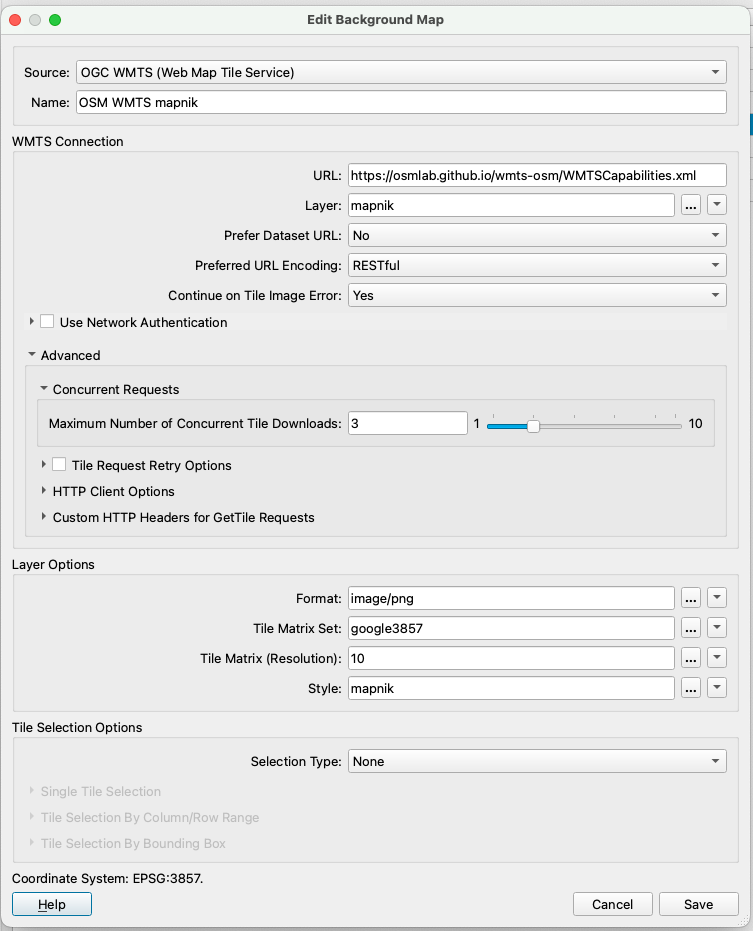Viewport: 753px width, 931px height.
Task: Click the WMTS Connection heading
Action: click(68, 141)
